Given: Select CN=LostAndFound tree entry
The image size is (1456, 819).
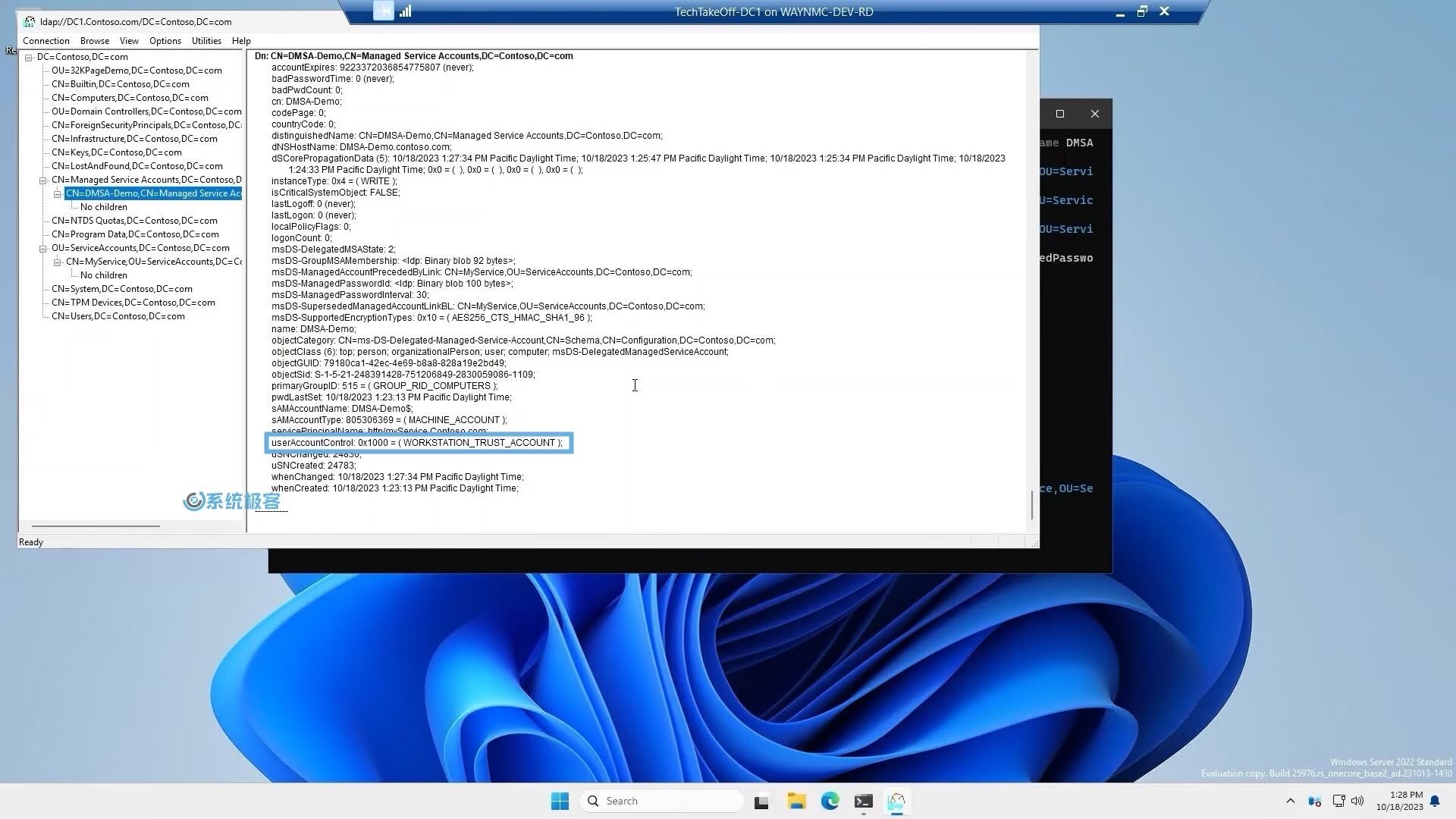Looking at the screenshot, I should coord(137,166).
